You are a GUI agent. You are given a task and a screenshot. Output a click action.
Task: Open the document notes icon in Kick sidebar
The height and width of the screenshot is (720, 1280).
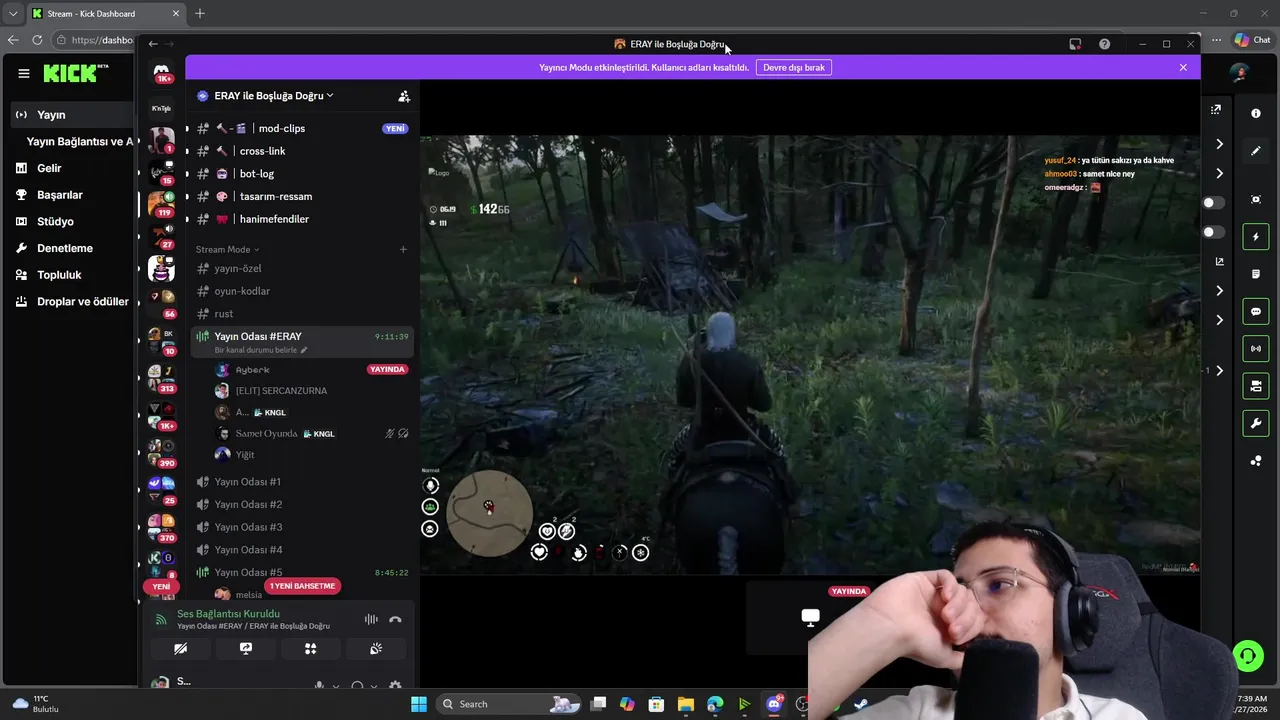click(1256, 274)
